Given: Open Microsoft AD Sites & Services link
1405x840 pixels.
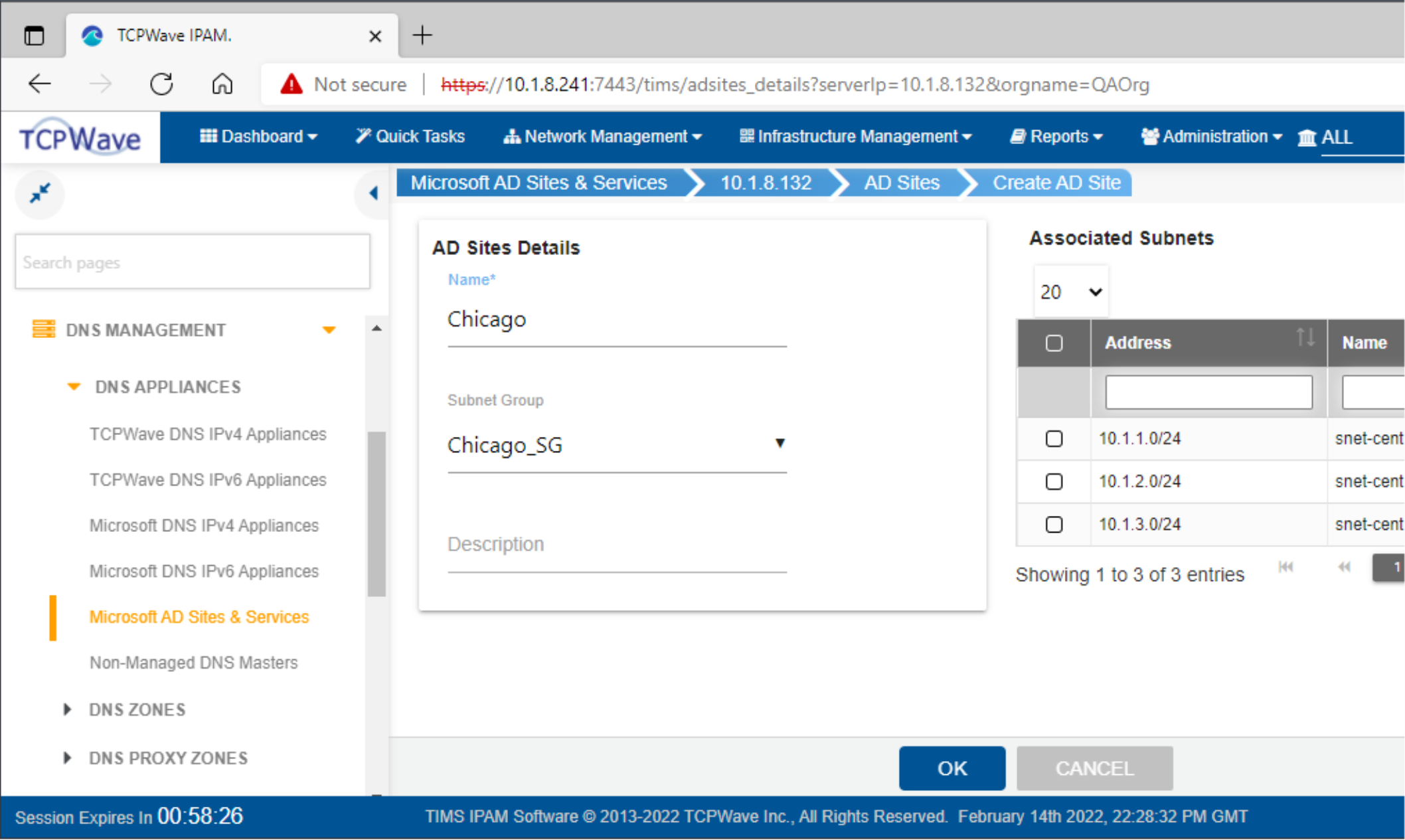Looking at the screenshot, I should point(199,617).
